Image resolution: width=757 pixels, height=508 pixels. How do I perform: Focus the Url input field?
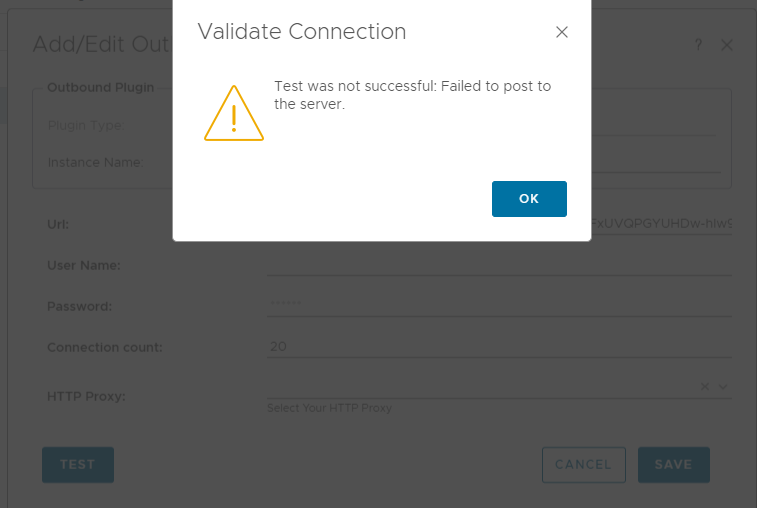point(660,224)
